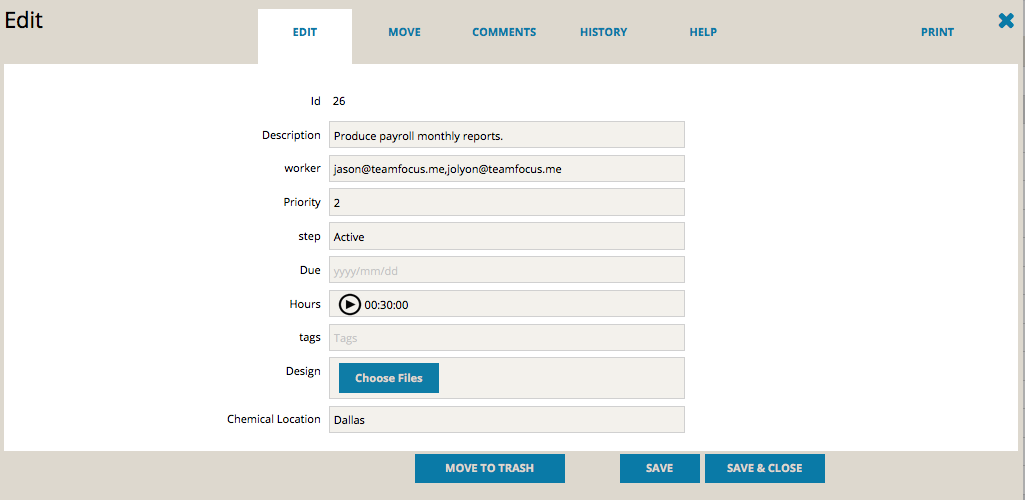Focus the step field showing Active
1025x500 pixels.
pyautogui.click(x=507, y=236)
